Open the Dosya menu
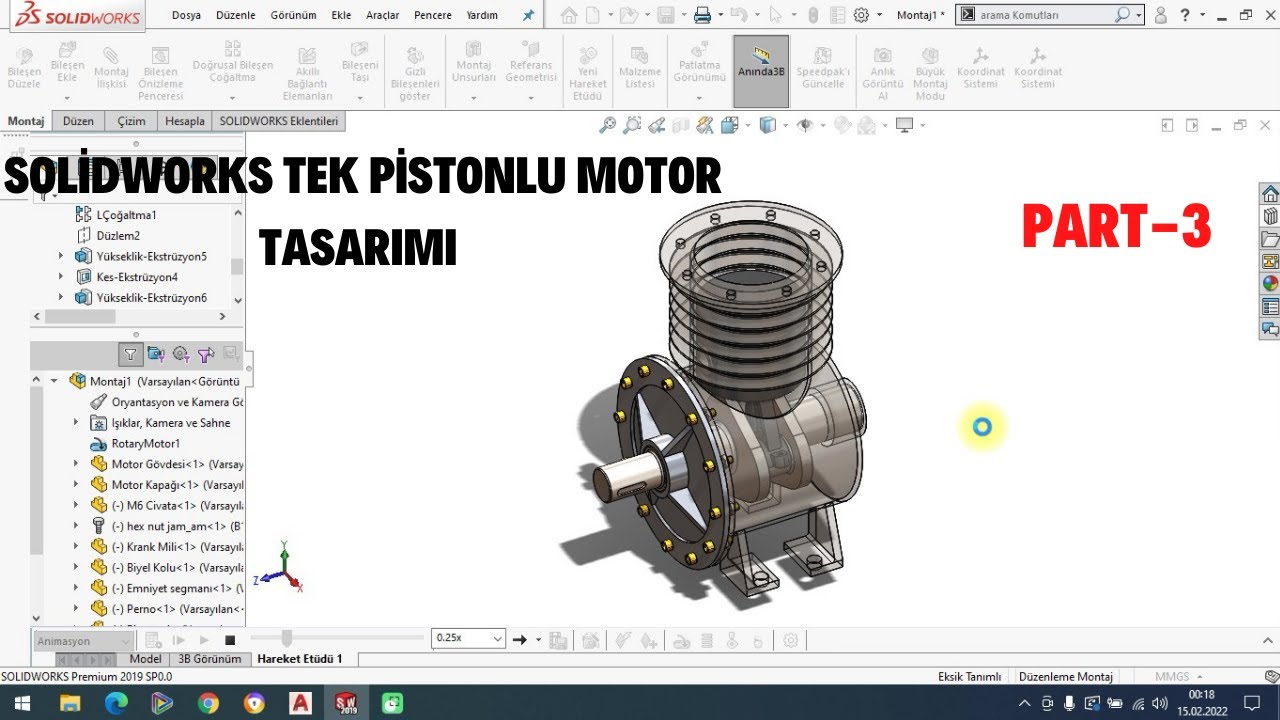The image size is (1280, 720). tap(186, 15)
